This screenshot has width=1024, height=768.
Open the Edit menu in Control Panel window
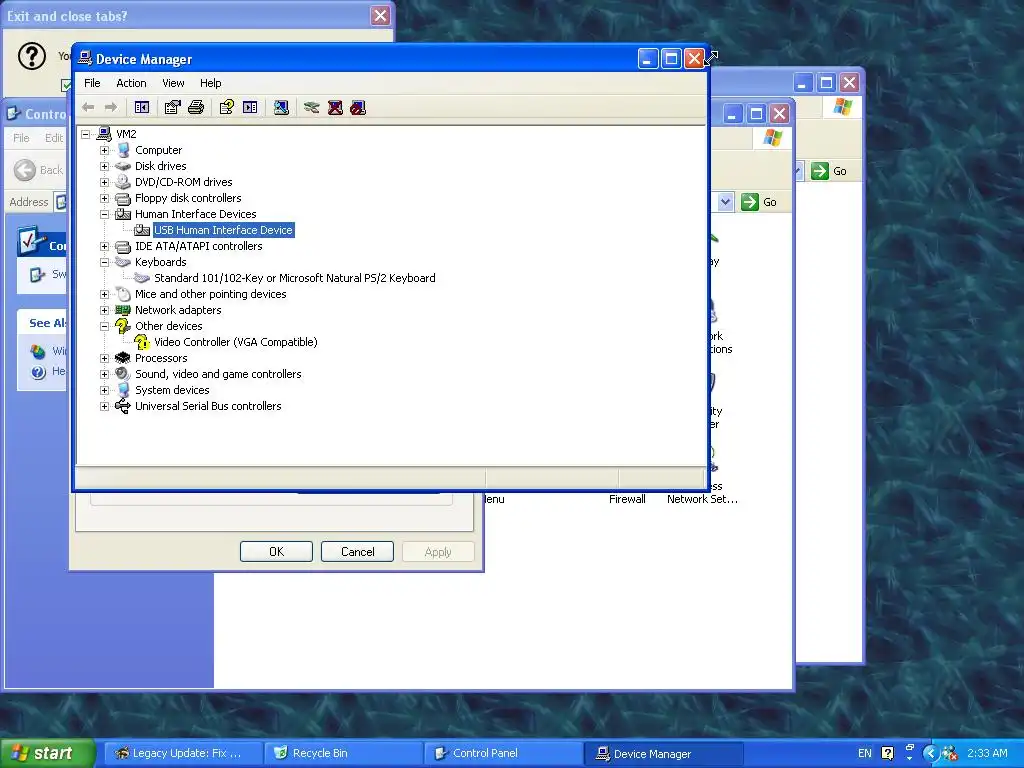[54, 138]
